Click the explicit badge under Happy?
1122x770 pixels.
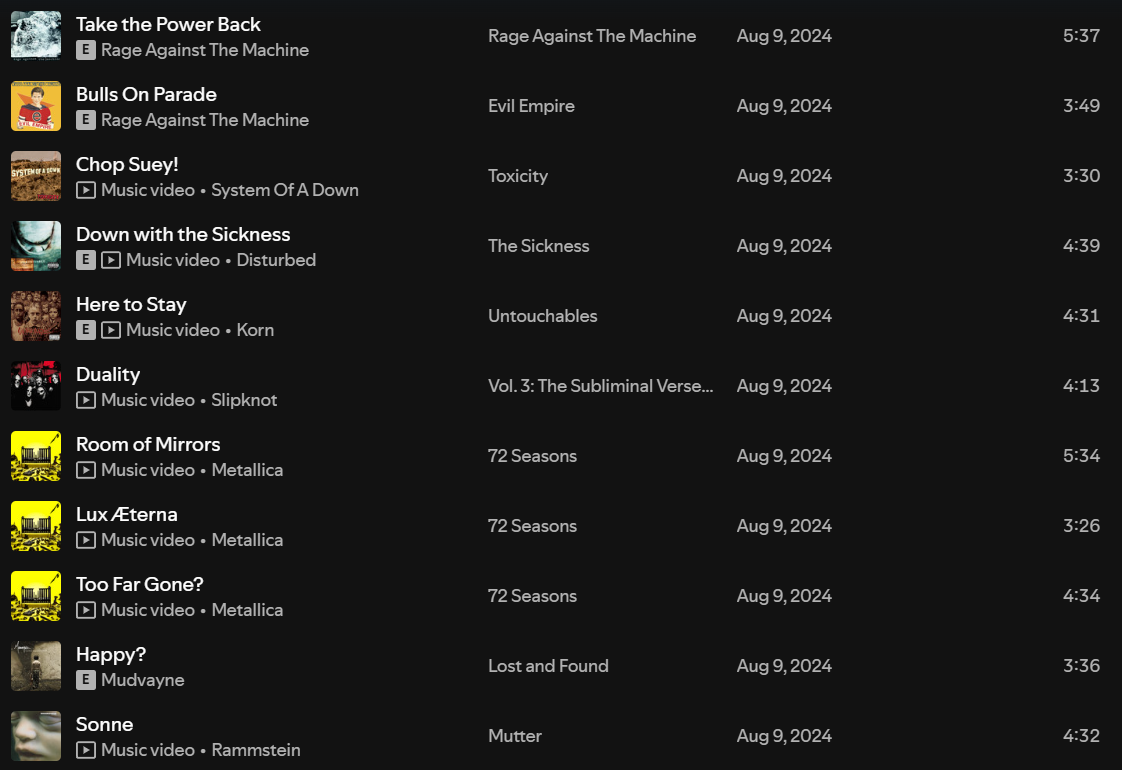tap(86, 680)
